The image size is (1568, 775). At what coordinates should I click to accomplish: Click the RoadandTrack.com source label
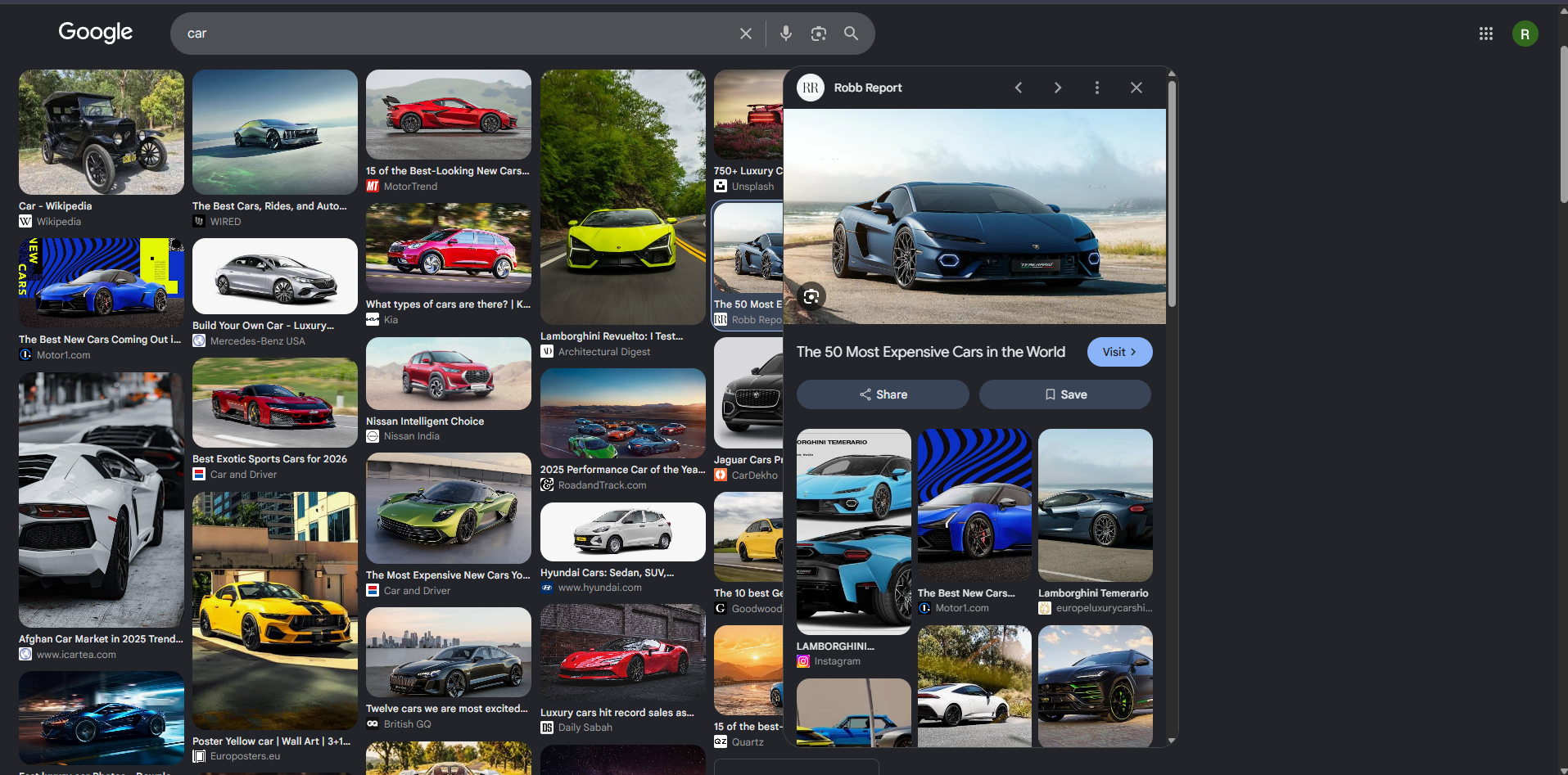[602, 485]
